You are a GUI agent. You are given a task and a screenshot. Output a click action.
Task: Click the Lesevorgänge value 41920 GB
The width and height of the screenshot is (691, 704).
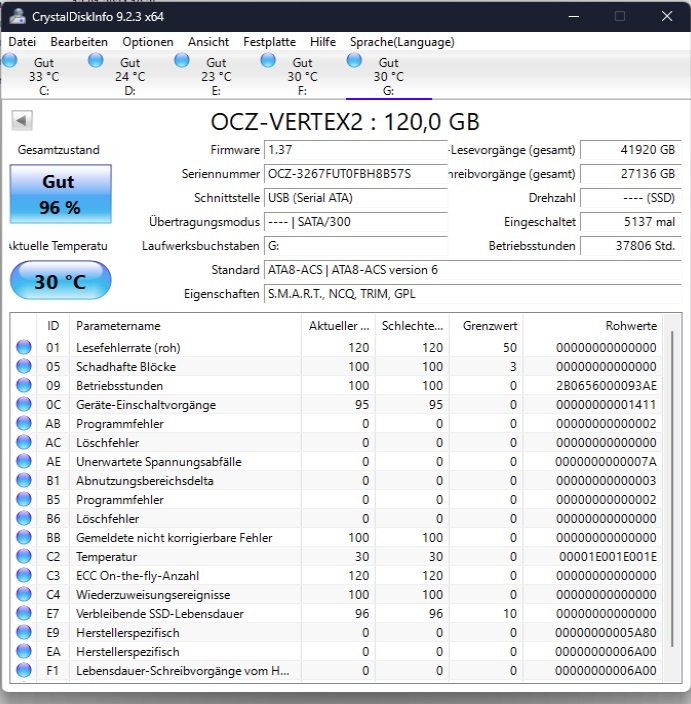click(x=631, y=150)
